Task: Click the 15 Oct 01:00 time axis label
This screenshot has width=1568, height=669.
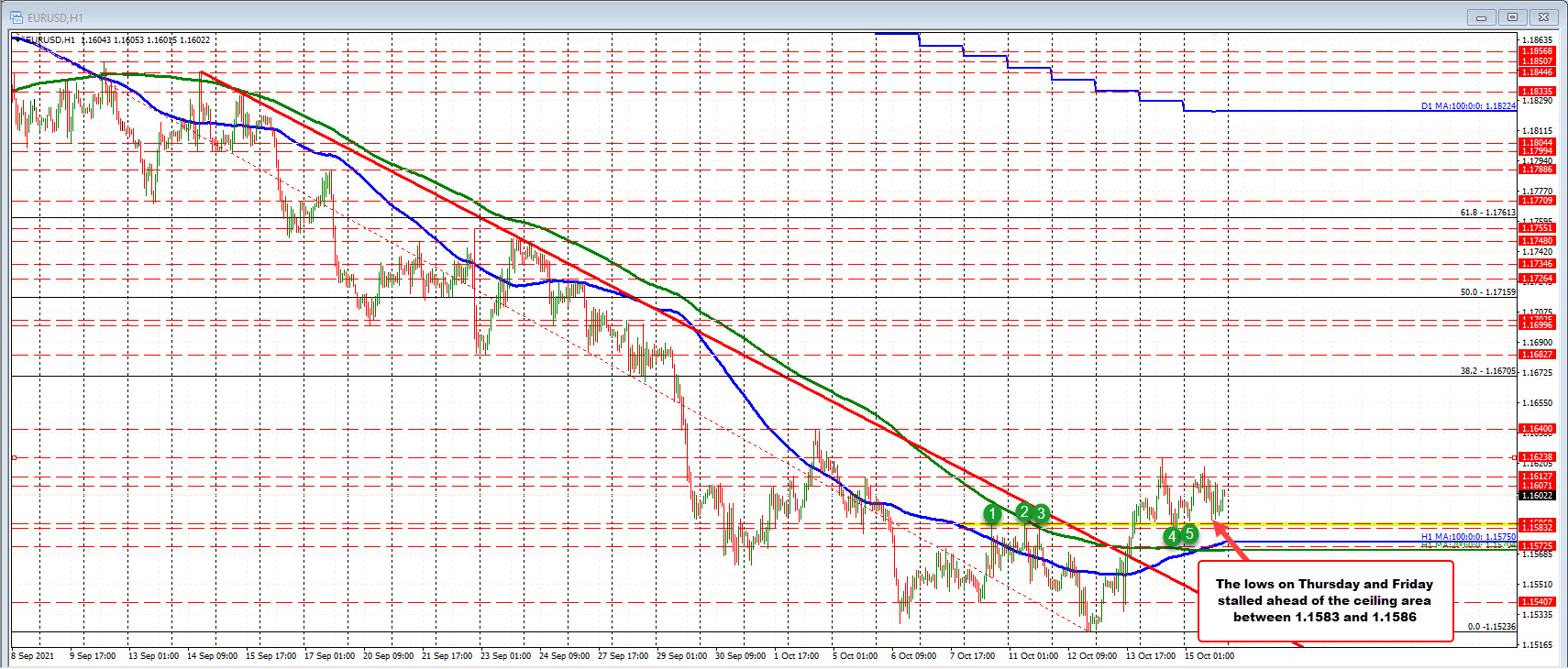Action: click(1209, 656)
